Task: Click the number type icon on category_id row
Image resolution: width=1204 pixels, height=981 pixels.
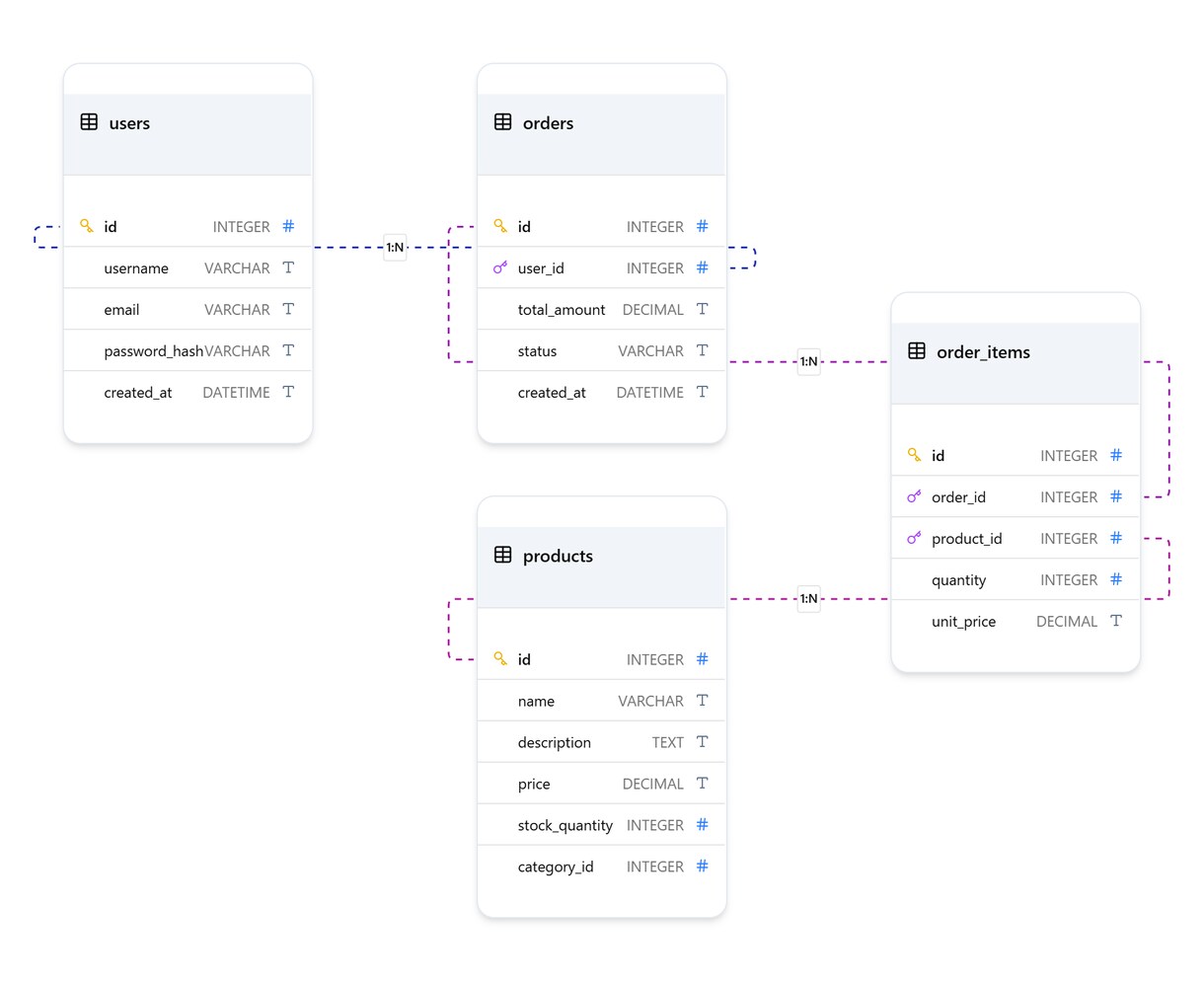Action: coord(702,866)
